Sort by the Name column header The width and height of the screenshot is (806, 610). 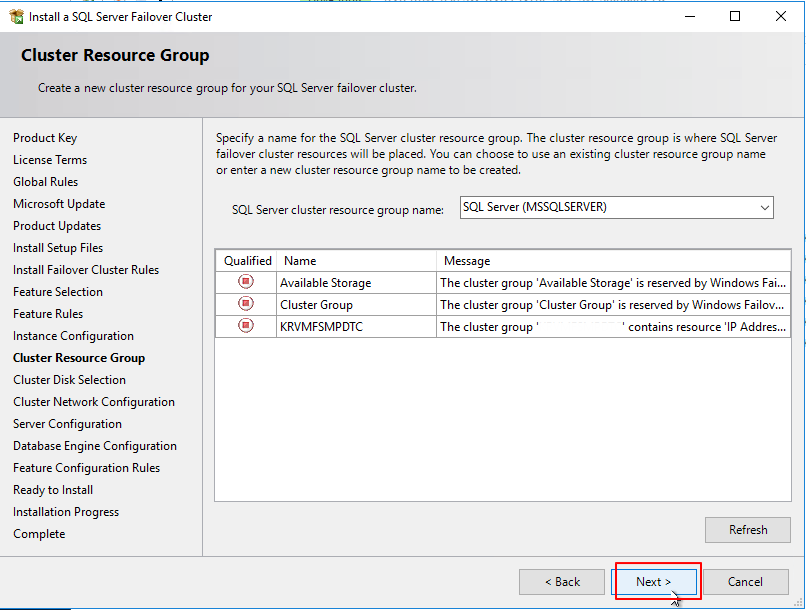click(357, 261)
